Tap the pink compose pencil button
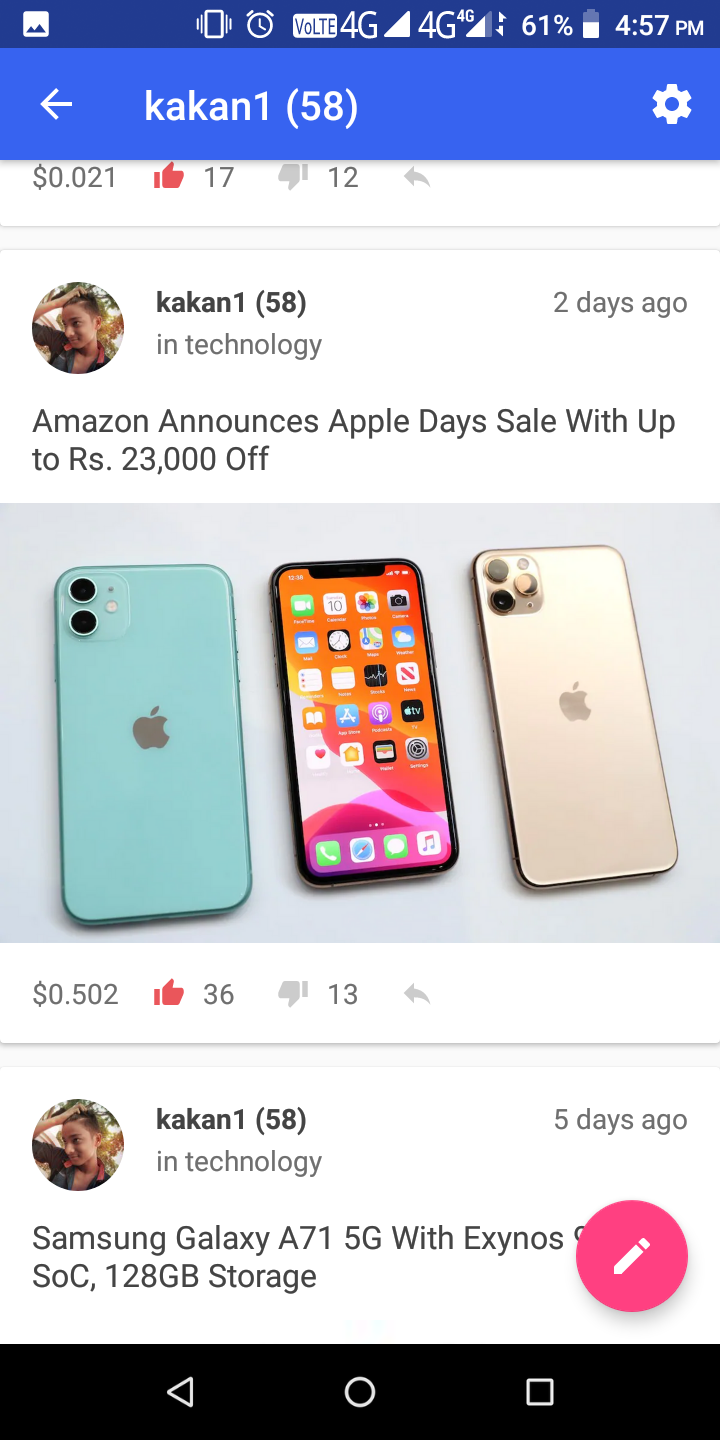 click(632, 1255)
